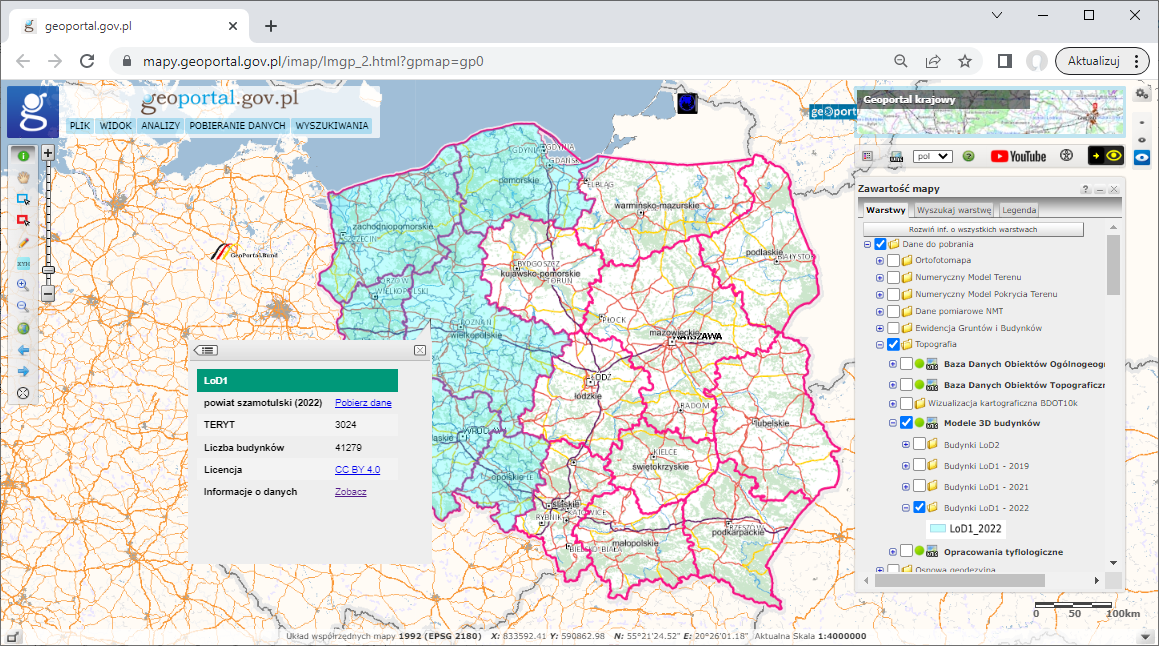
Task: Click the XYH coordinates tool
Action: [x=23, y=264]
